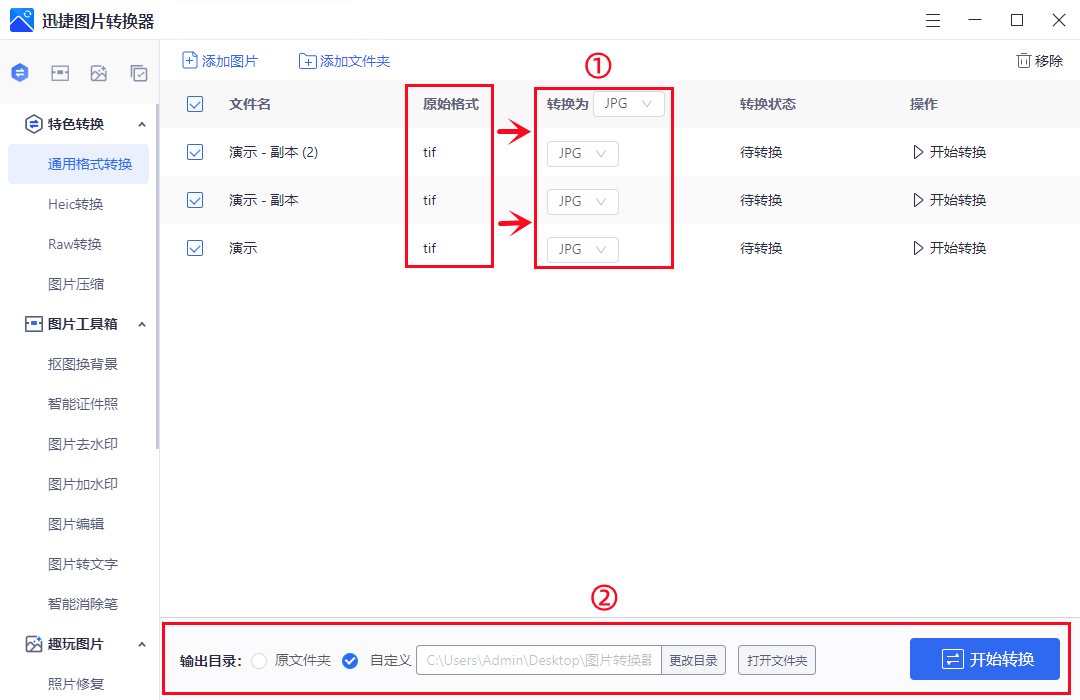Open the header 转换为 JPG format dropdown
1080x700 pixels.
pos(629,103)
